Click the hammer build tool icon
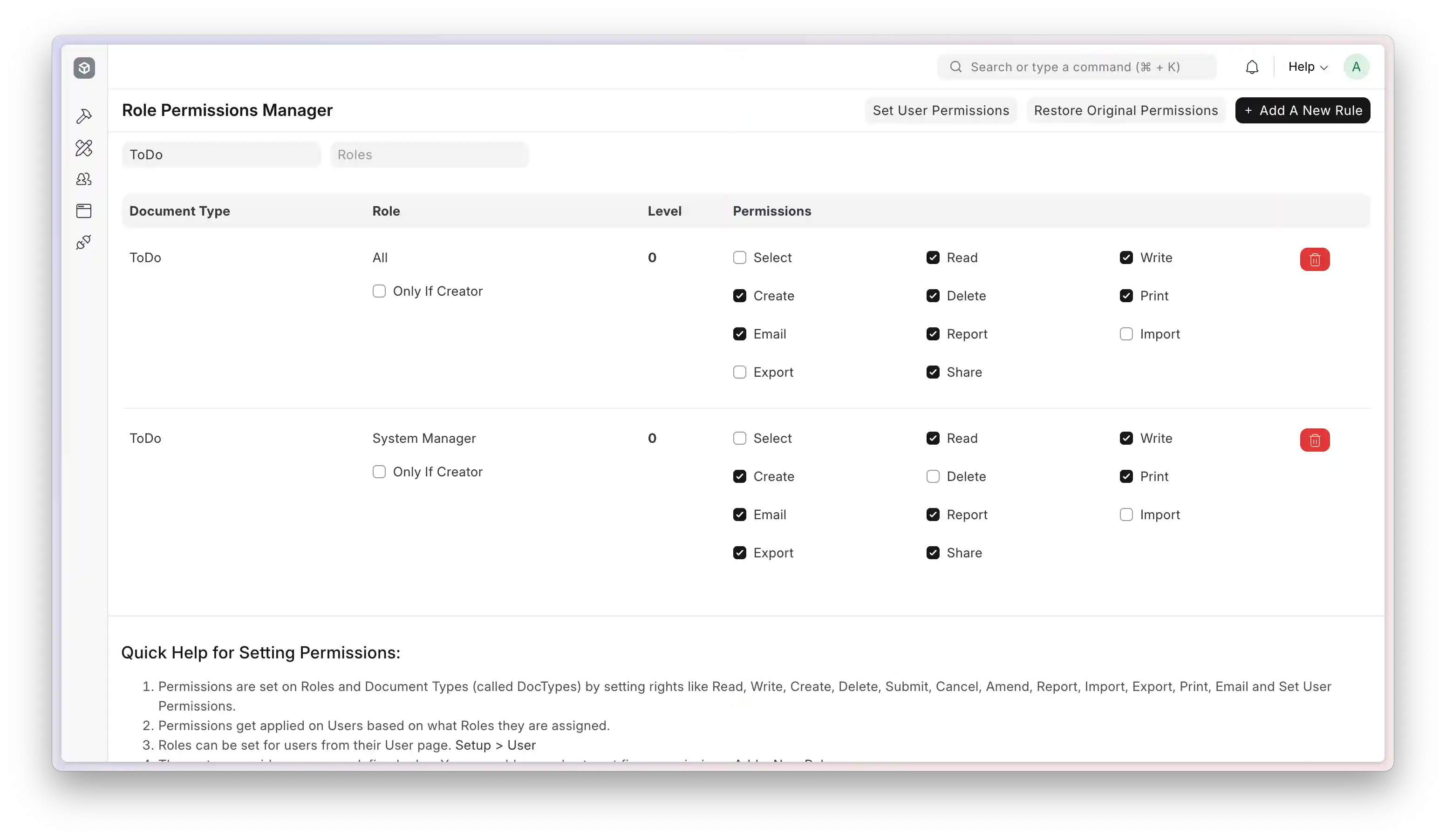 84,116
